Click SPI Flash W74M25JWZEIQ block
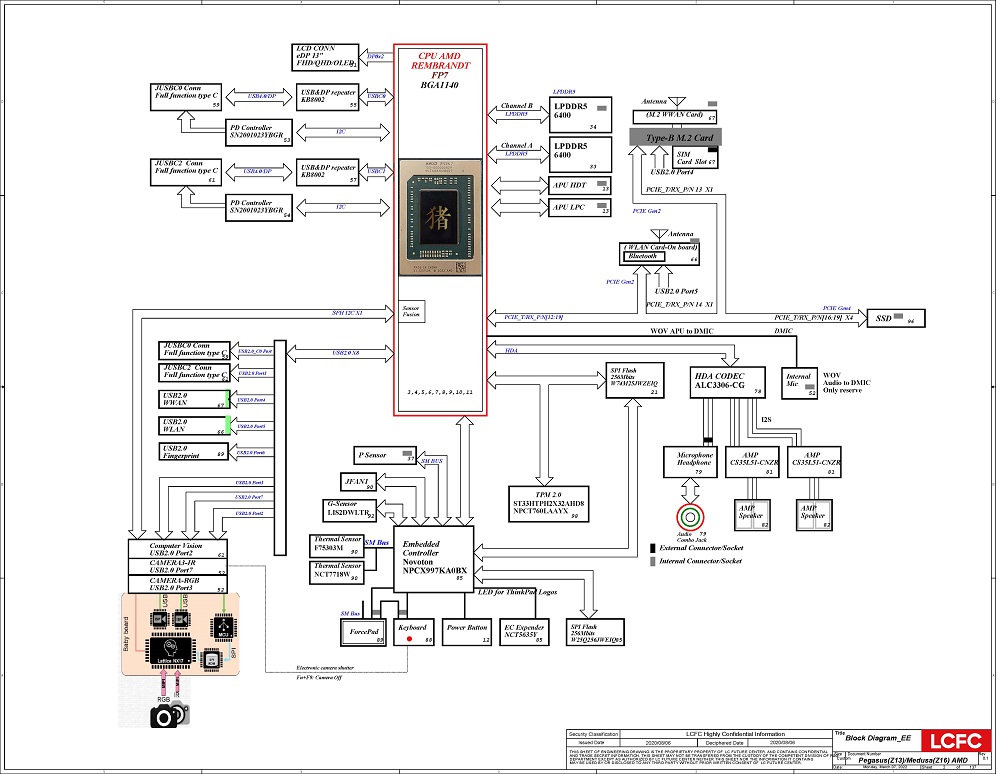 point(635,380)
